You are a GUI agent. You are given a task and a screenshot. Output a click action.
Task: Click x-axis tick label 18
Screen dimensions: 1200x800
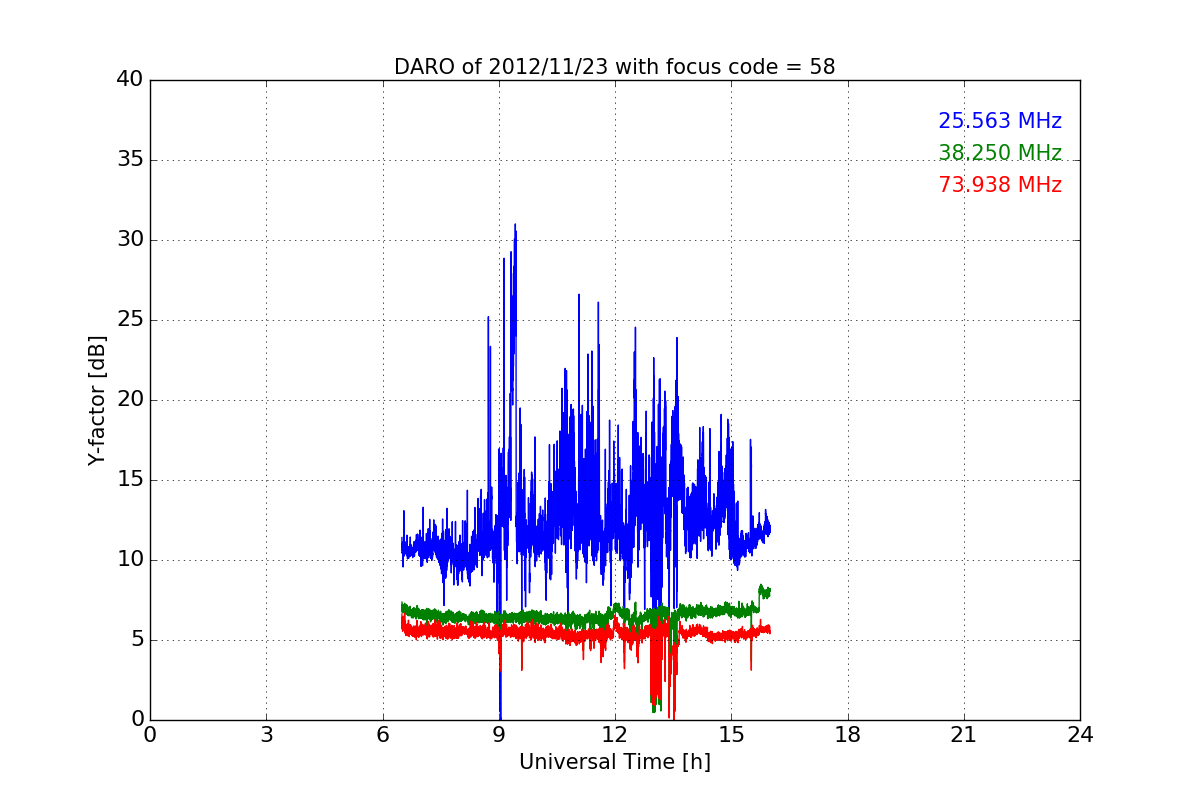[848, 735]
